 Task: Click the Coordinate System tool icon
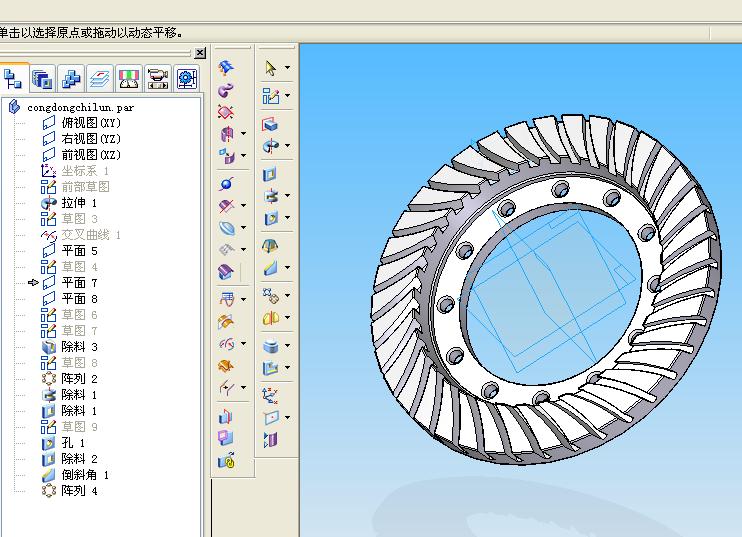point(270,396)
